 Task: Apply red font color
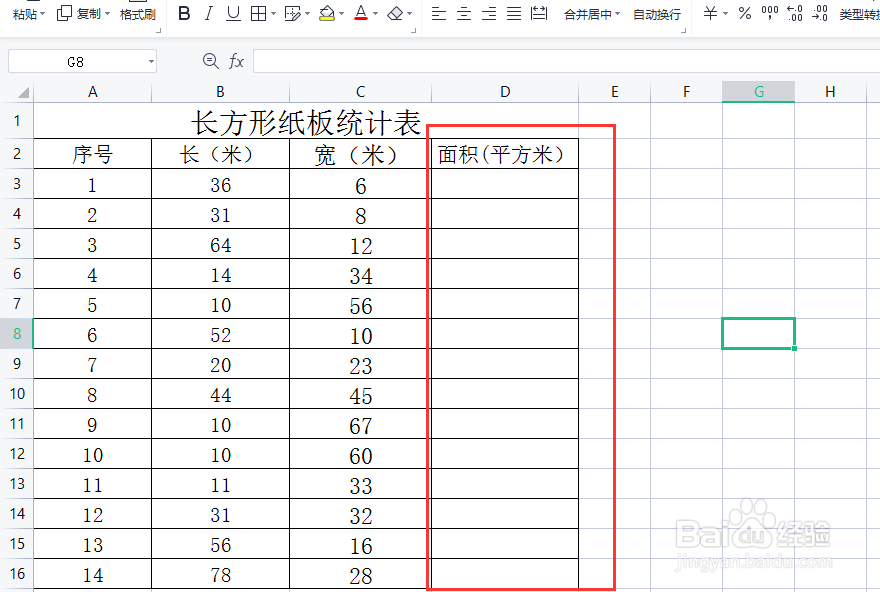point(361,13)
